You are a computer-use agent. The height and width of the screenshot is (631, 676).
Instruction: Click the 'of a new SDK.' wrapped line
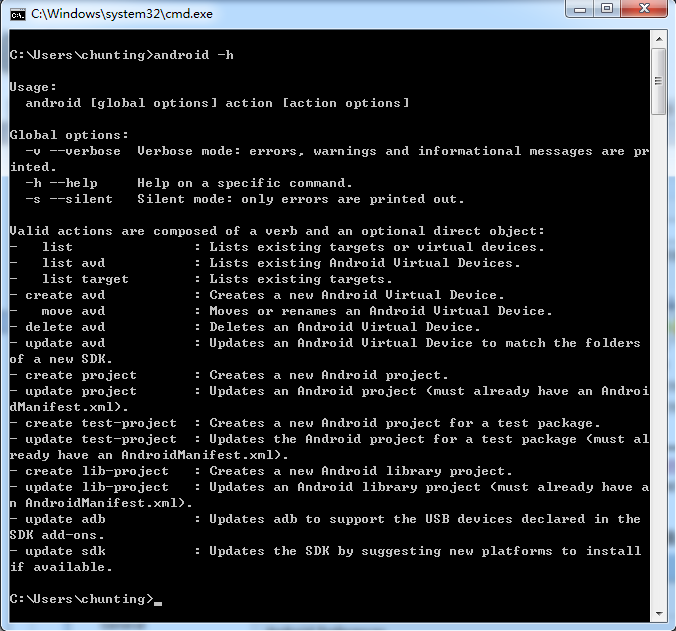pyautogui.click(x=61, y=359)
